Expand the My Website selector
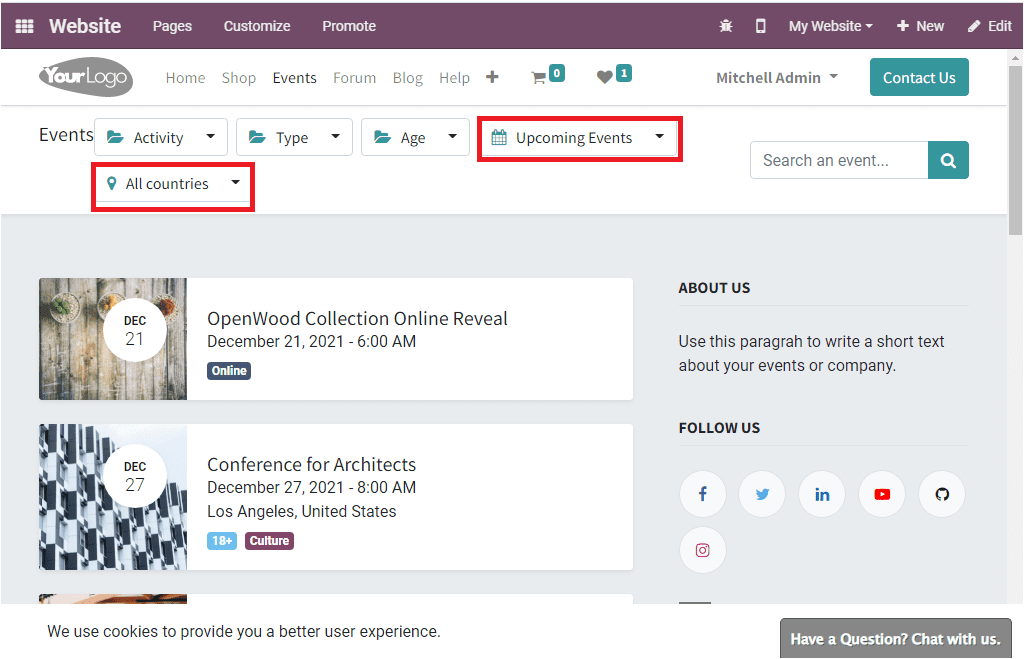The height and width of the screenshot is (659, 1024). point(830,25)
